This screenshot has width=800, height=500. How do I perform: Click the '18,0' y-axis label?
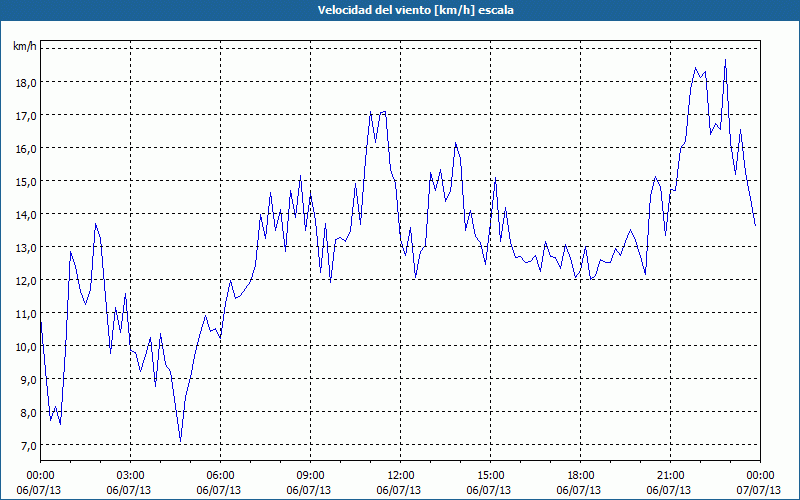pyautogui.click(x=27, y=83)
